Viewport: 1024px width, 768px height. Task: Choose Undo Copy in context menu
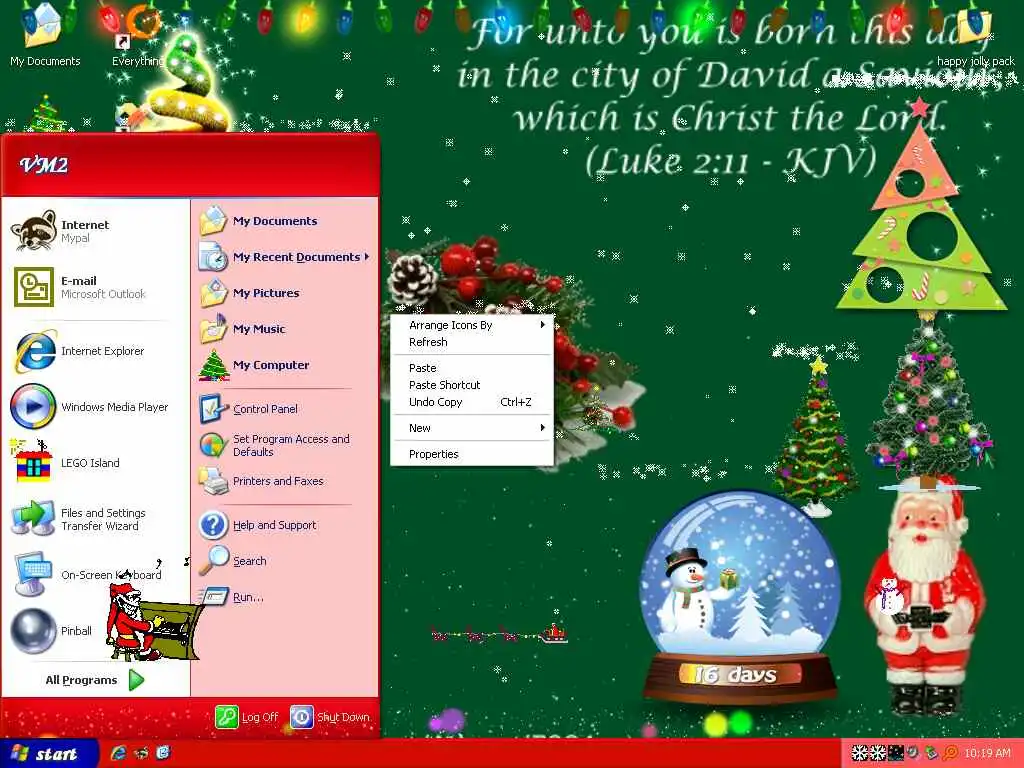[x=472, y=402]
